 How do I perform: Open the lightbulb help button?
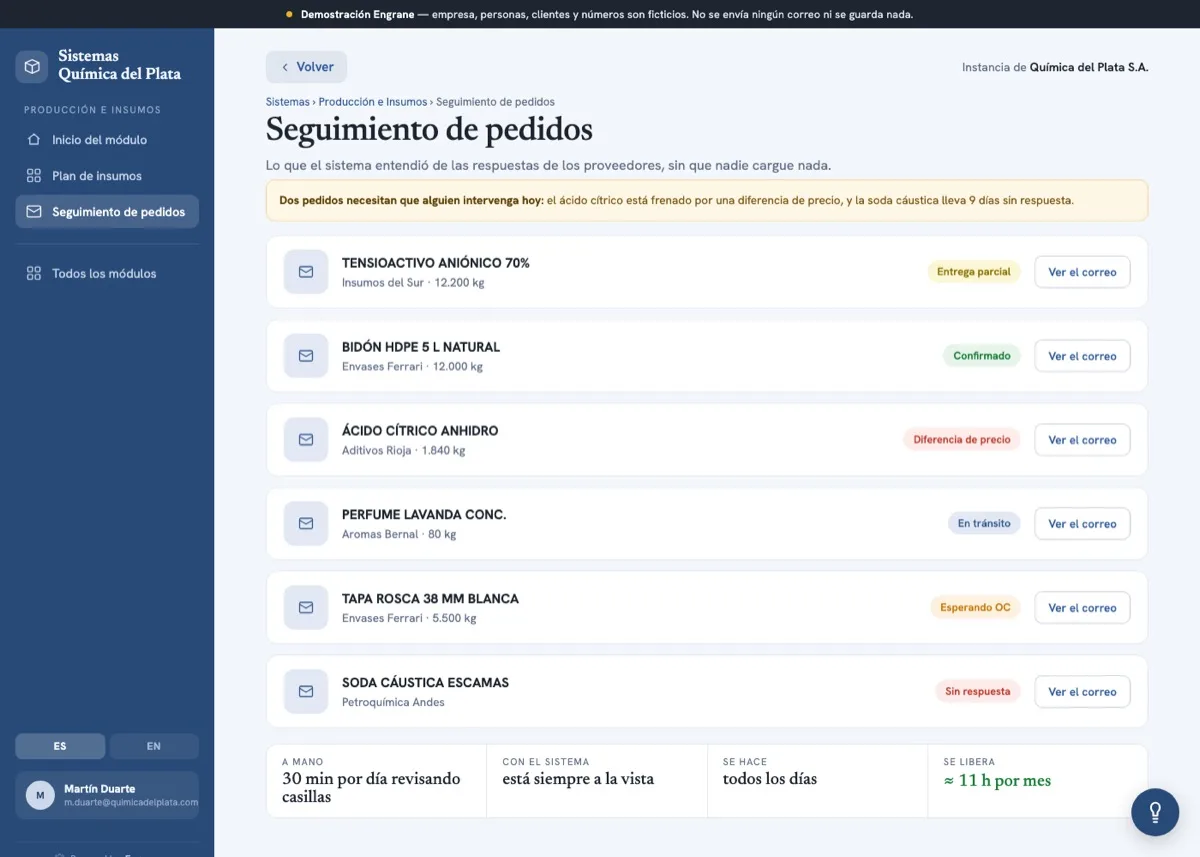click(x=1155, y=812)
